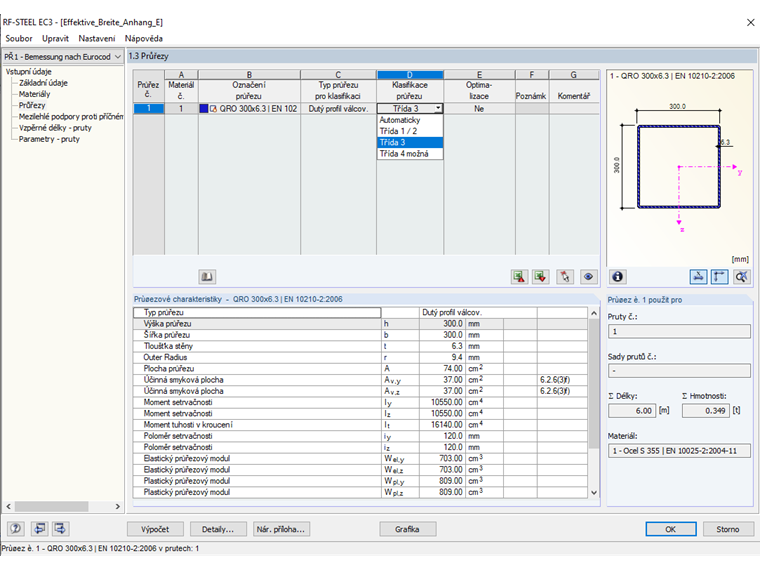Go to next table icon
Screen dimensions: 760x570
tap(61, 528)
